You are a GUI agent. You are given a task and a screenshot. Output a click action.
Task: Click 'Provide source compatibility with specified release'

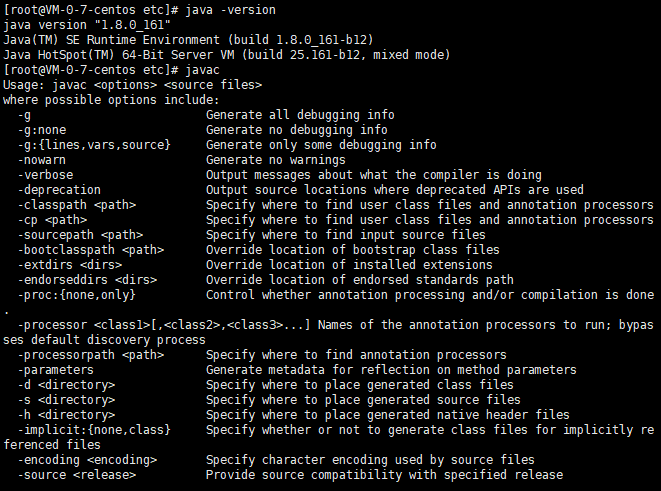click(384, 475)
